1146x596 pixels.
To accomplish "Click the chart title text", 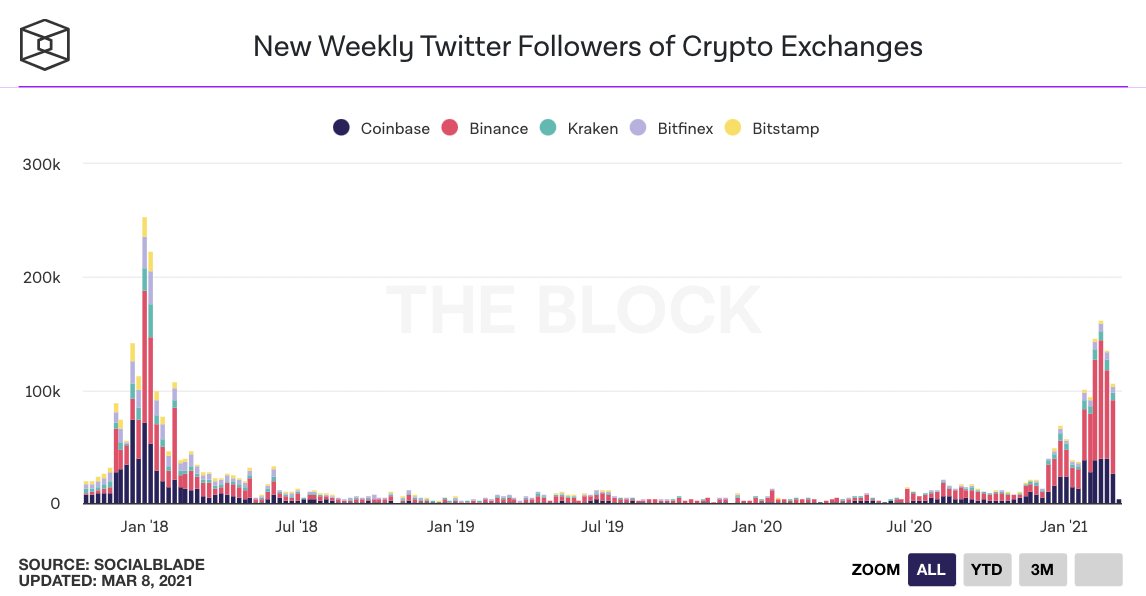I will pos(587,46).
